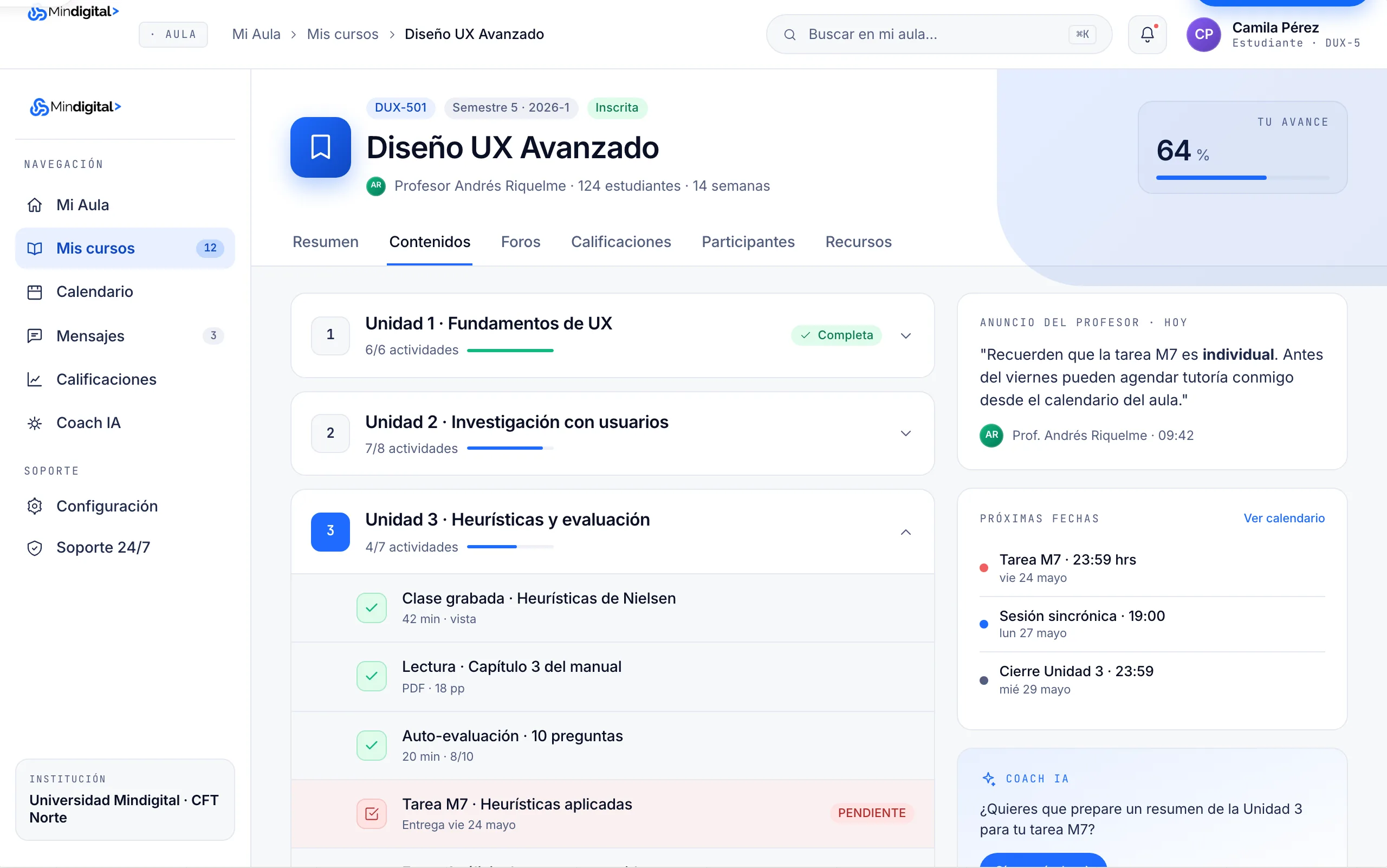Image resolution: width=1387 pixels, height=868 pixels.
Task: Click the Mi Aula home icon
Action: click(x=35, y=205)
